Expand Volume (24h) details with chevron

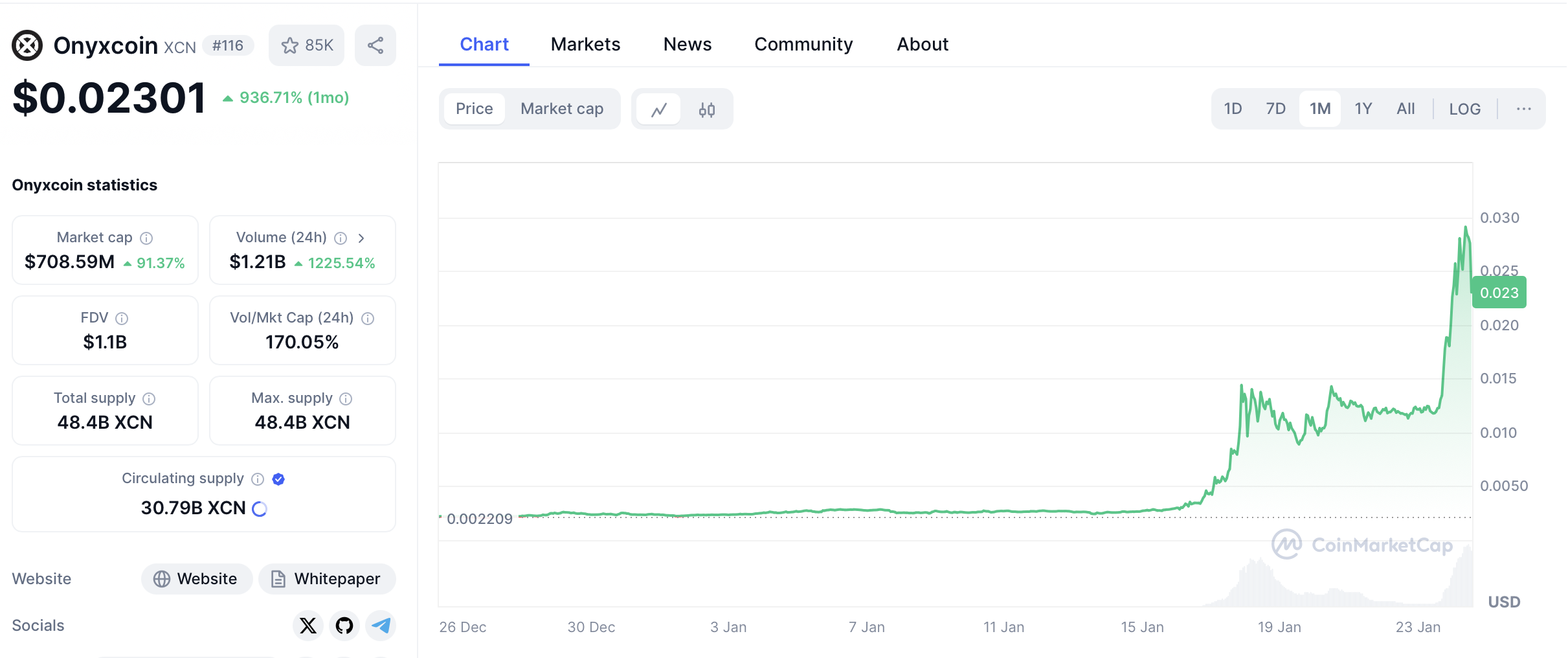click(x=361, y=238)
